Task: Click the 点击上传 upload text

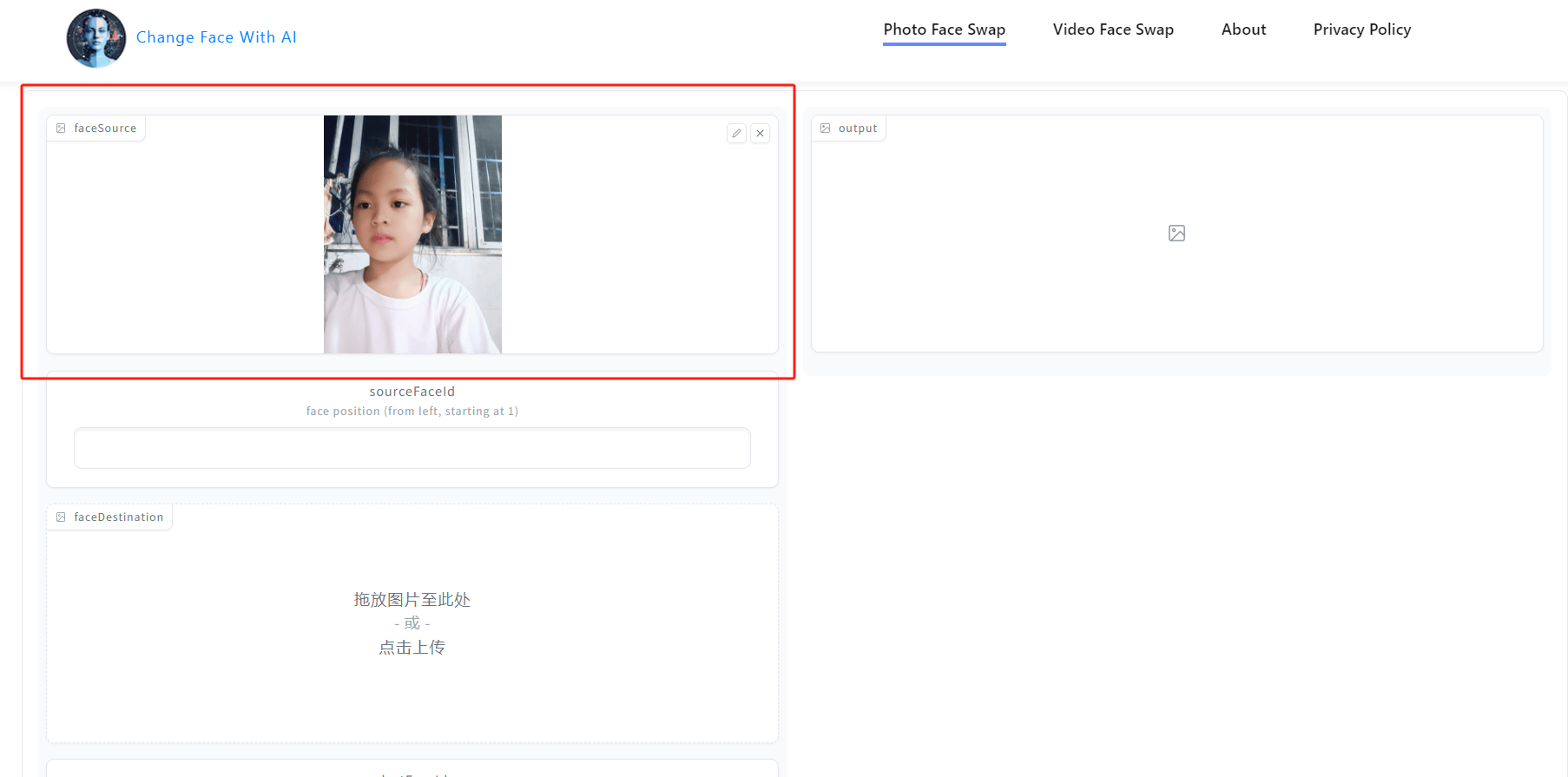Action: pos(412,648)
